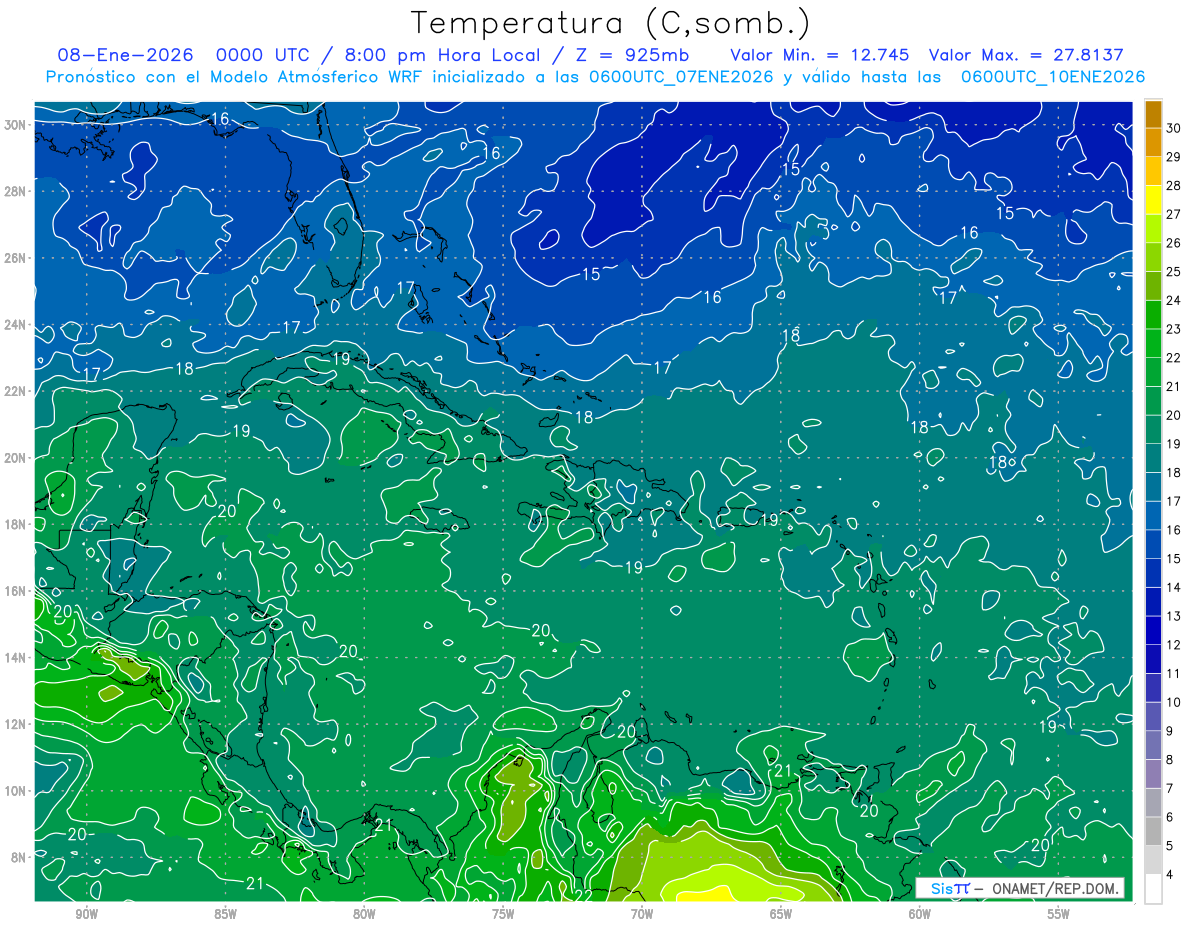Click the map title "Temperatura (C,somb.)"

tap(610, 22)
